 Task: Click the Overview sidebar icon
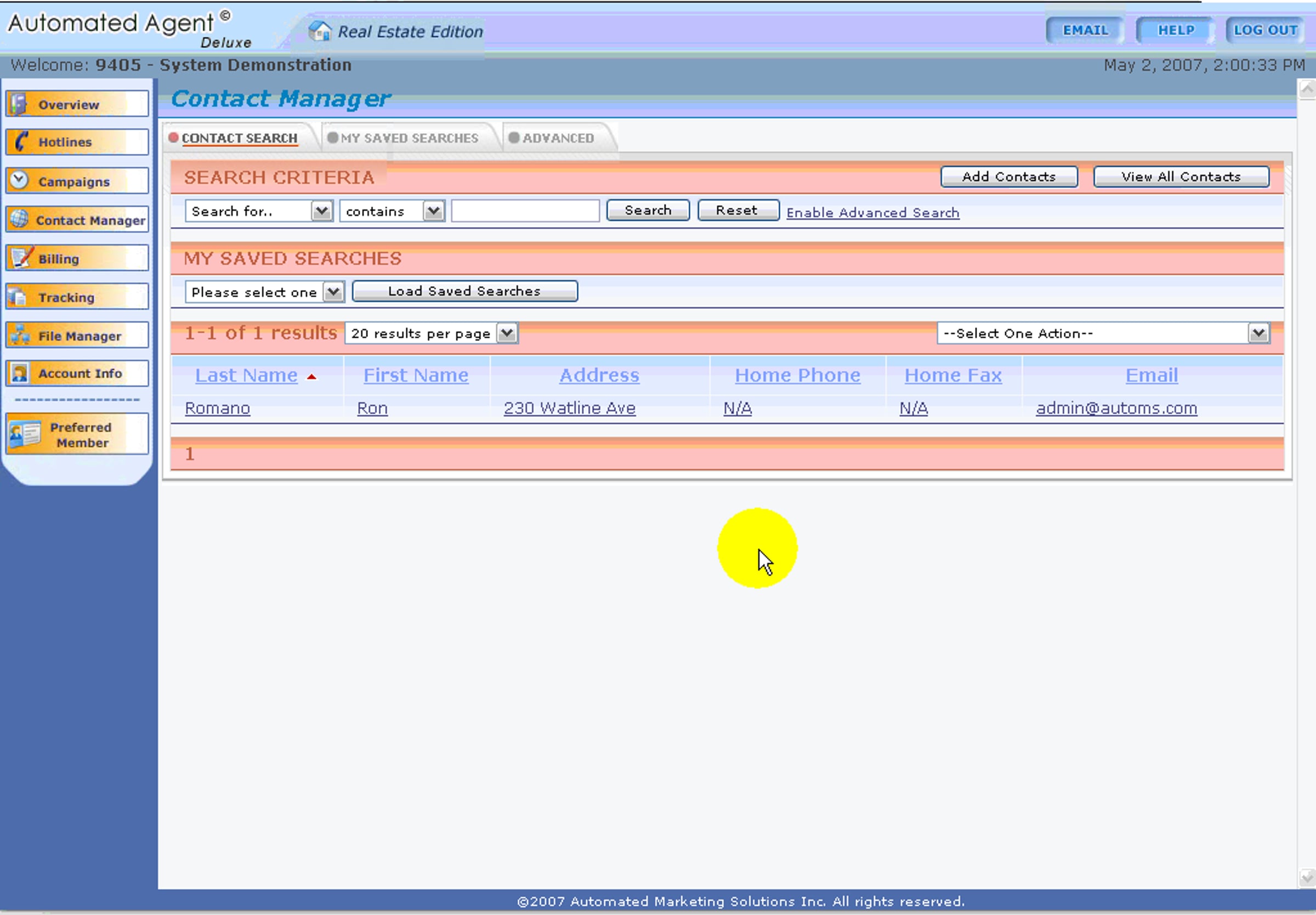pyautogui.click(x=19, y=104)
